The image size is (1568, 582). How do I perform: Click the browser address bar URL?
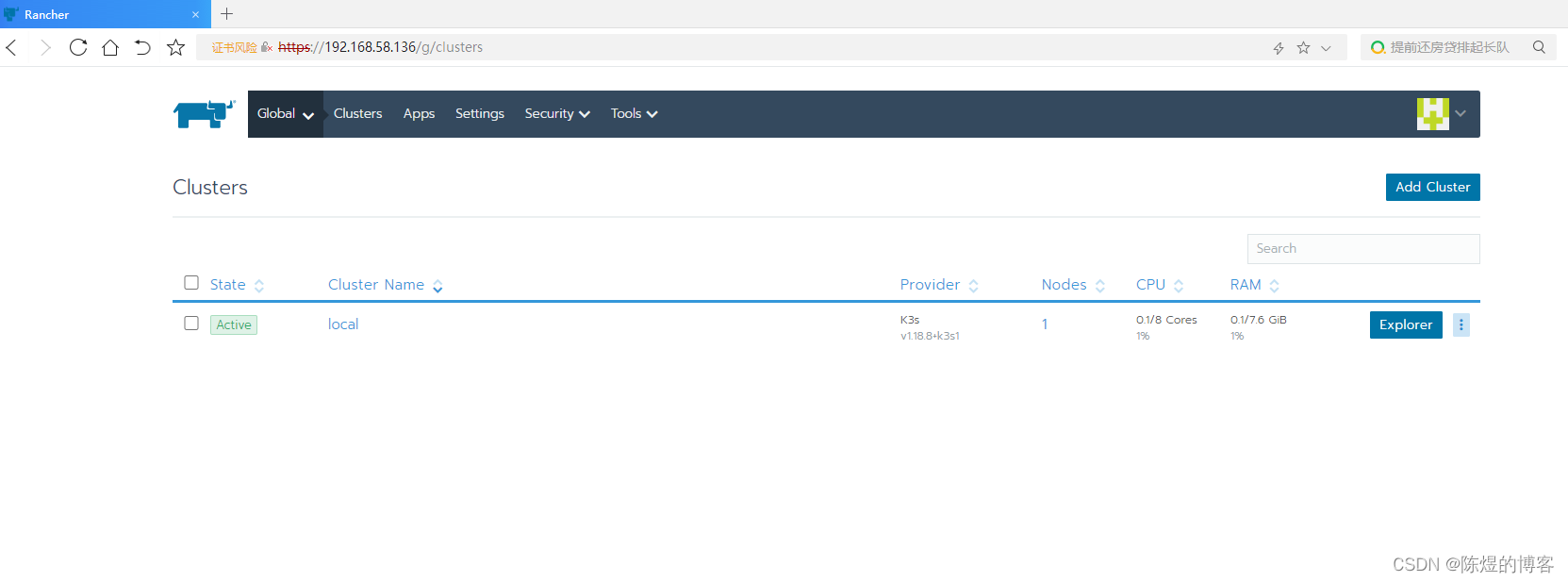point(381,47)
